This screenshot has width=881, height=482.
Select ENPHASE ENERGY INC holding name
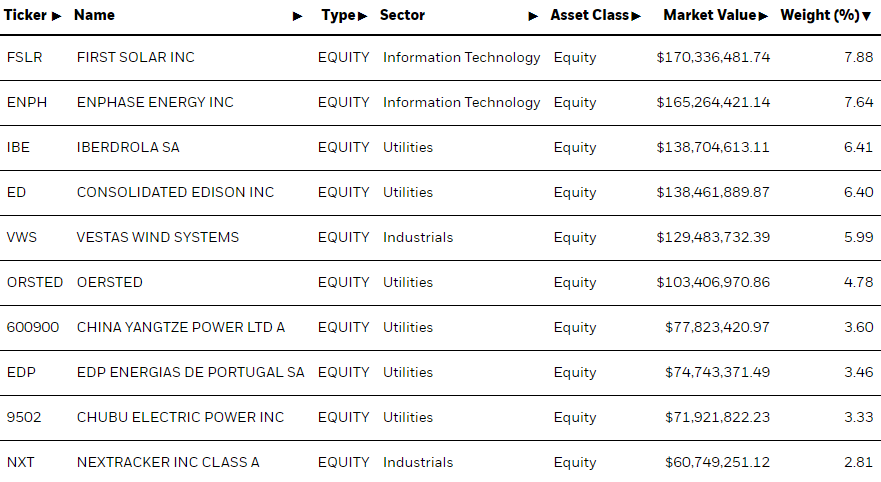pyautogui.click(x=155, y=102)
